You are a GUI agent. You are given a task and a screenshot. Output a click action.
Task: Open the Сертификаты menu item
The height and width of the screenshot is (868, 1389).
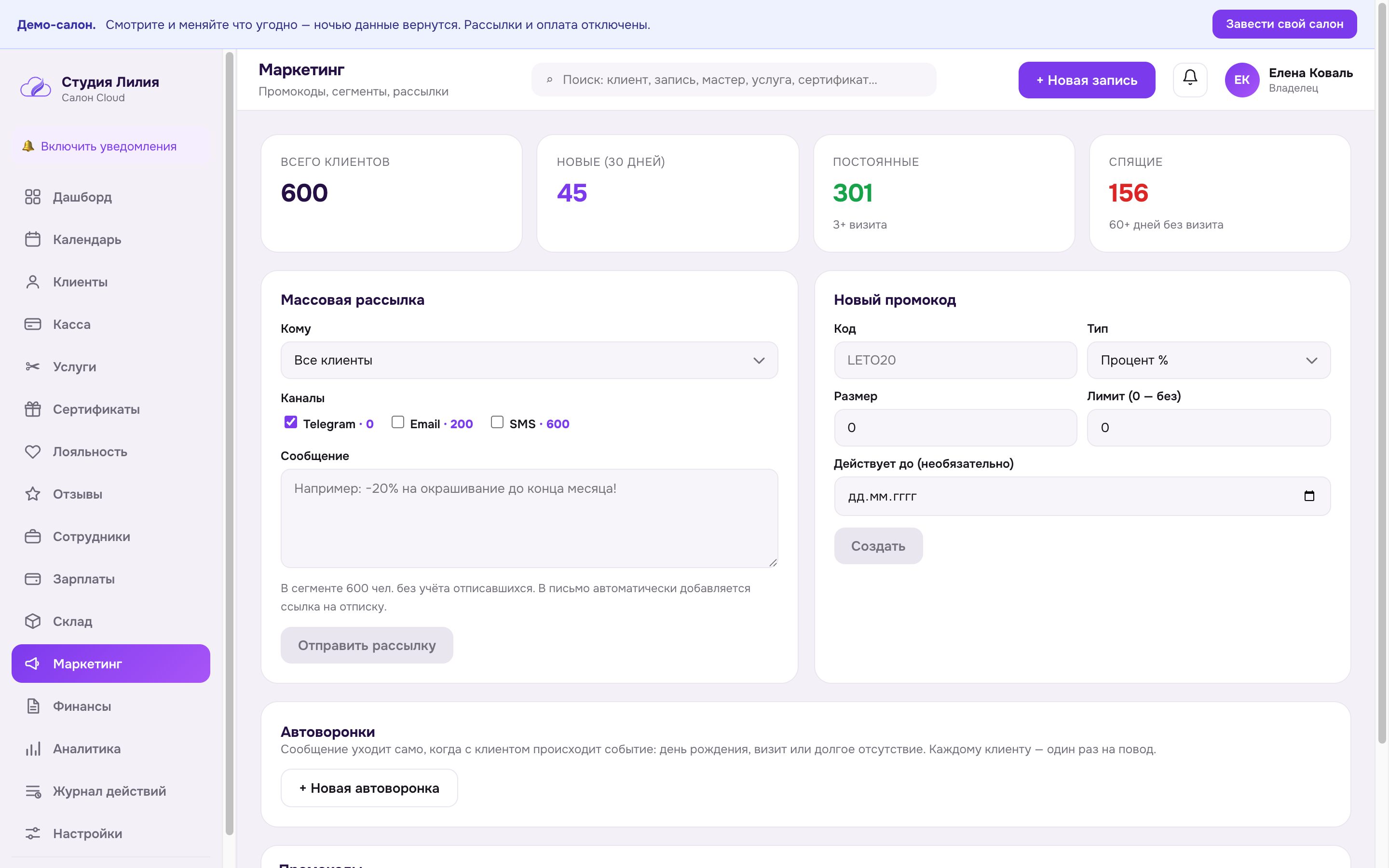pyautogui.click(x=111, y=409)
